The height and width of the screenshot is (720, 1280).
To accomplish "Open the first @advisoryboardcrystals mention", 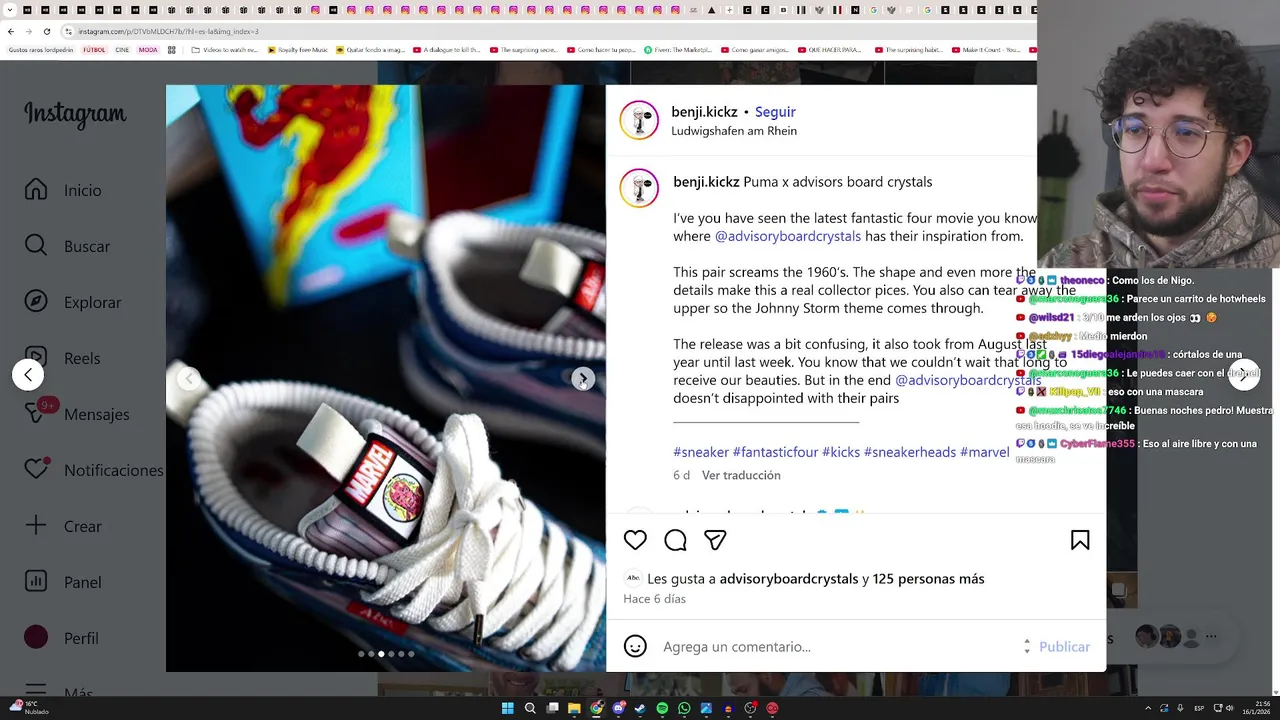I will click(x=788, y=236).
